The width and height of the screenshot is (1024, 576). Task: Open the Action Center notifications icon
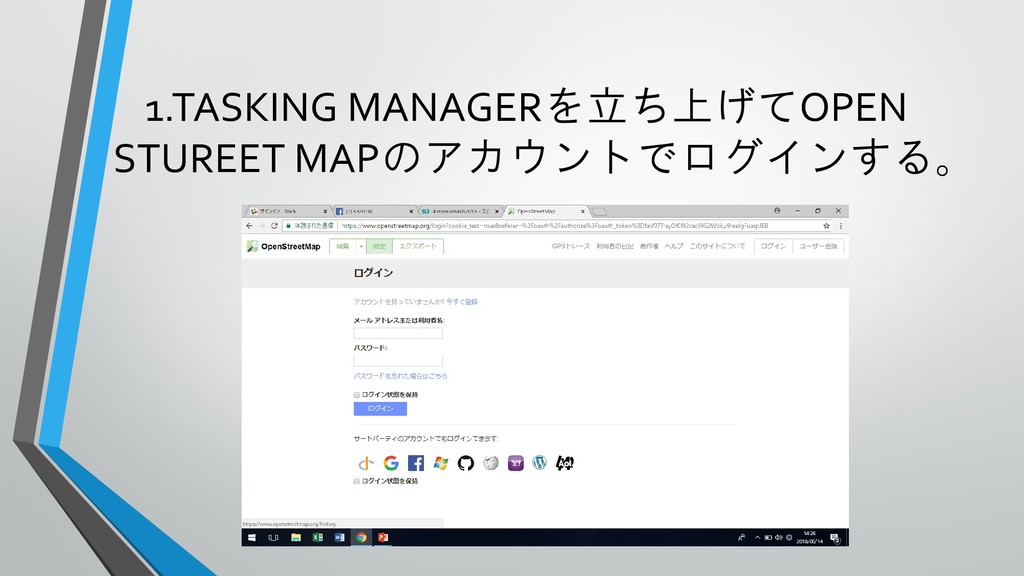tap(835, 537)
